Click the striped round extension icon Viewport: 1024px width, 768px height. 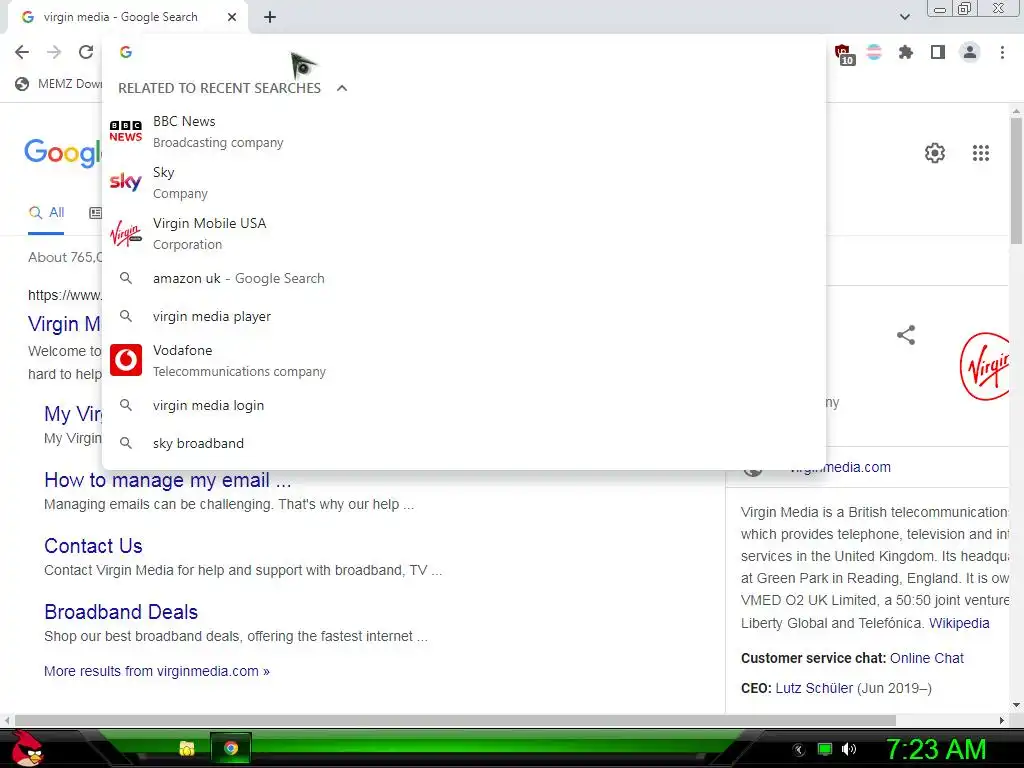[874, 52]
